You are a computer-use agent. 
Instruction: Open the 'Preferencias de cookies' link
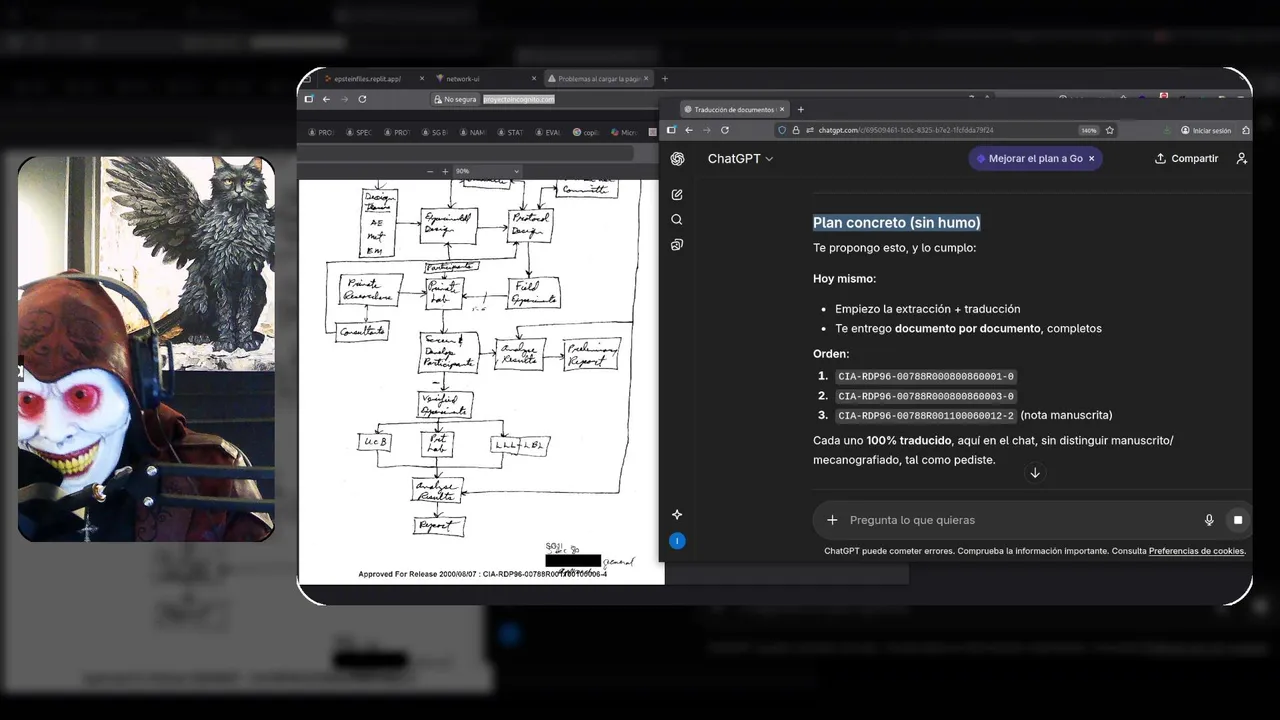pos(1196,551)
